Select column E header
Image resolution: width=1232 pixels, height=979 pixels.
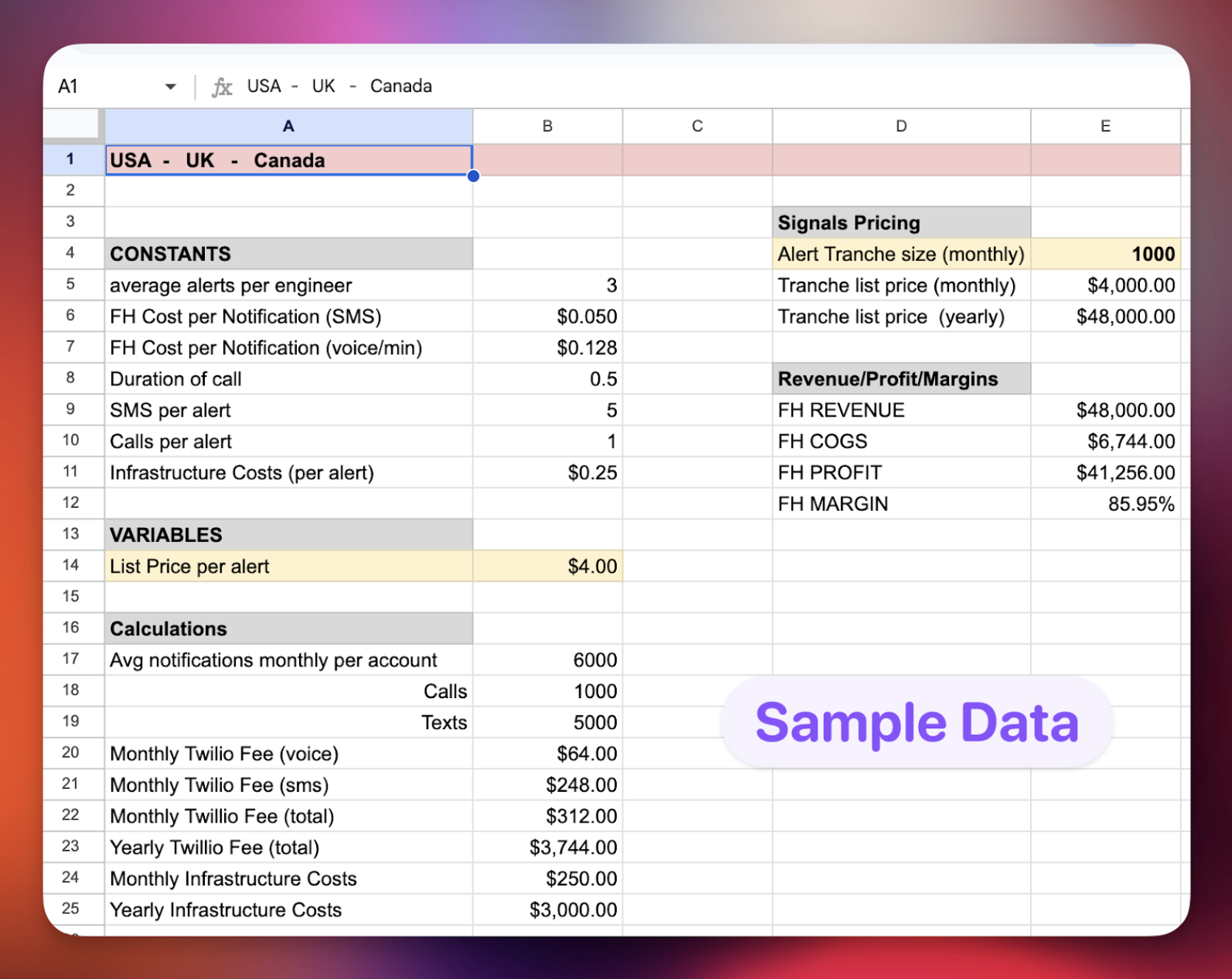coord(1105,126)
